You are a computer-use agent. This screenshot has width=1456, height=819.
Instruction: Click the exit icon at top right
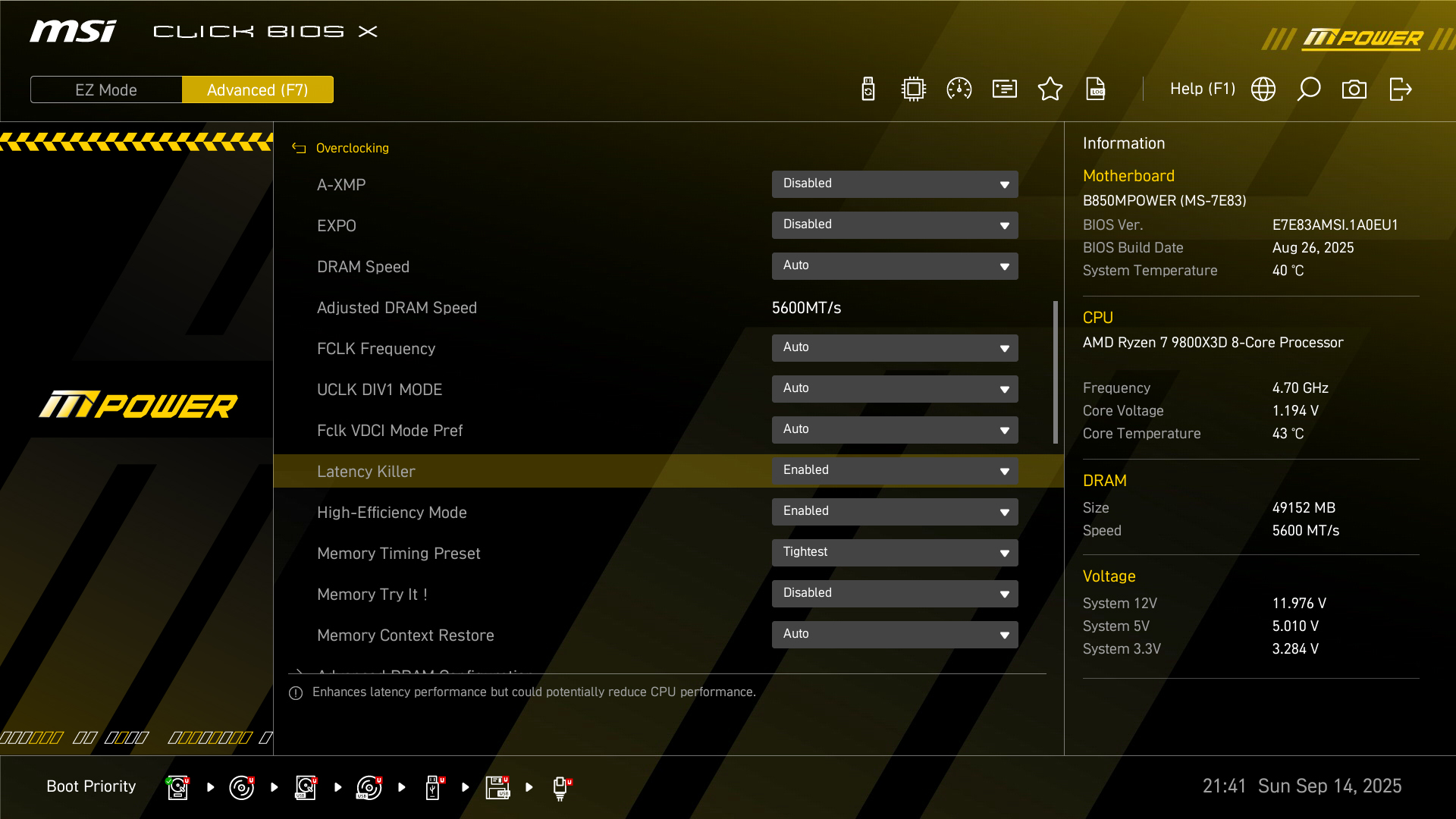click(1400, 89)
